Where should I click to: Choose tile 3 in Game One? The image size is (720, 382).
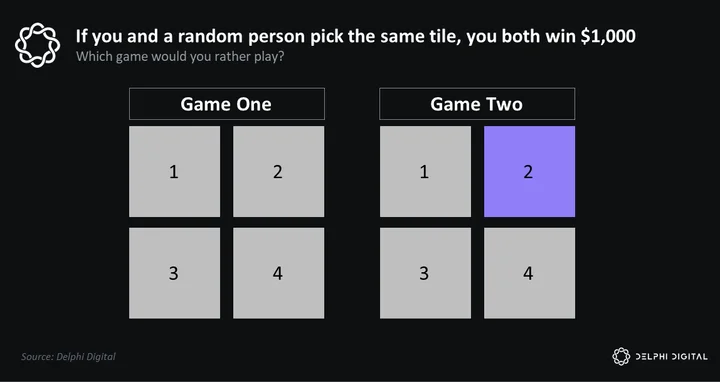[174, 273]
